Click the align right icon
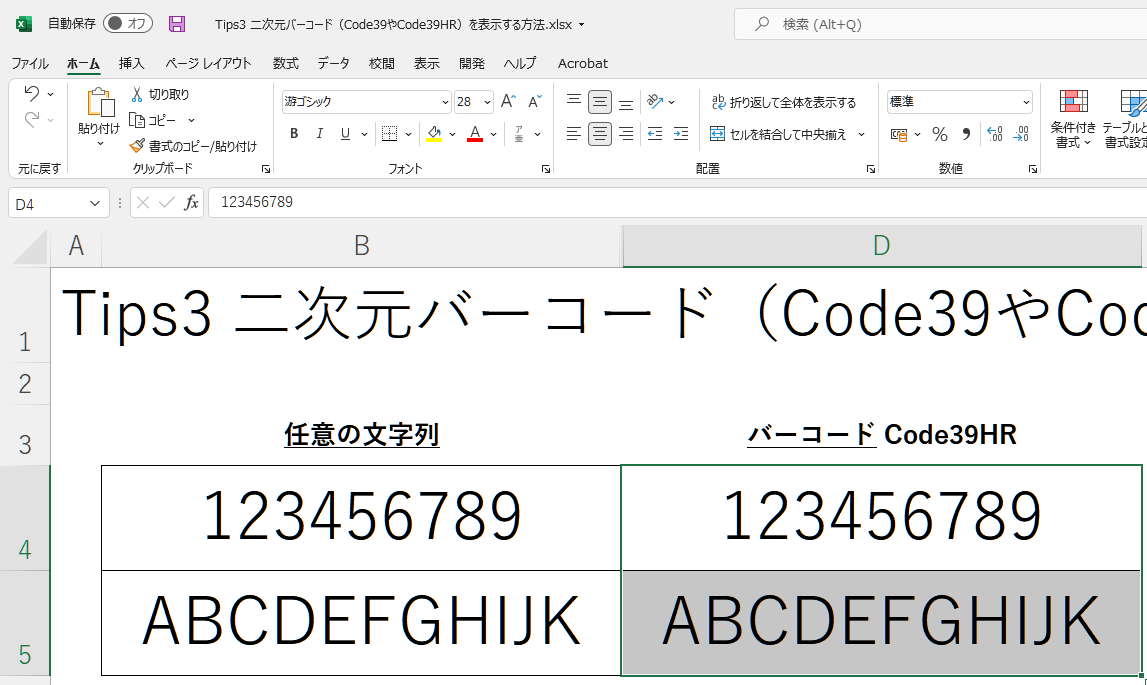The width and height of the screenshot is (1147, 685). [x=626, y=134]
